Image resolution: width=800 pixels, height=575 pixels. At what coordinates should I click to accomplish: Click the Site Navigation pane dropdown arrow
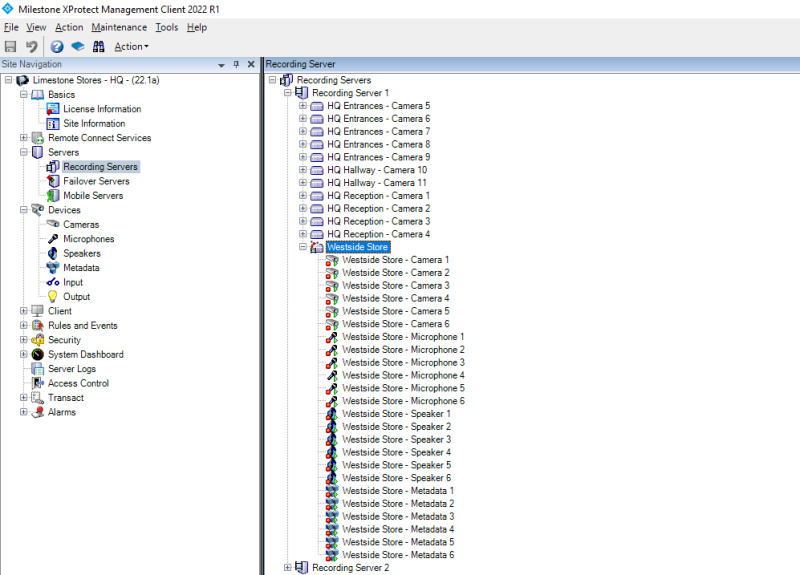coord(221,65)
